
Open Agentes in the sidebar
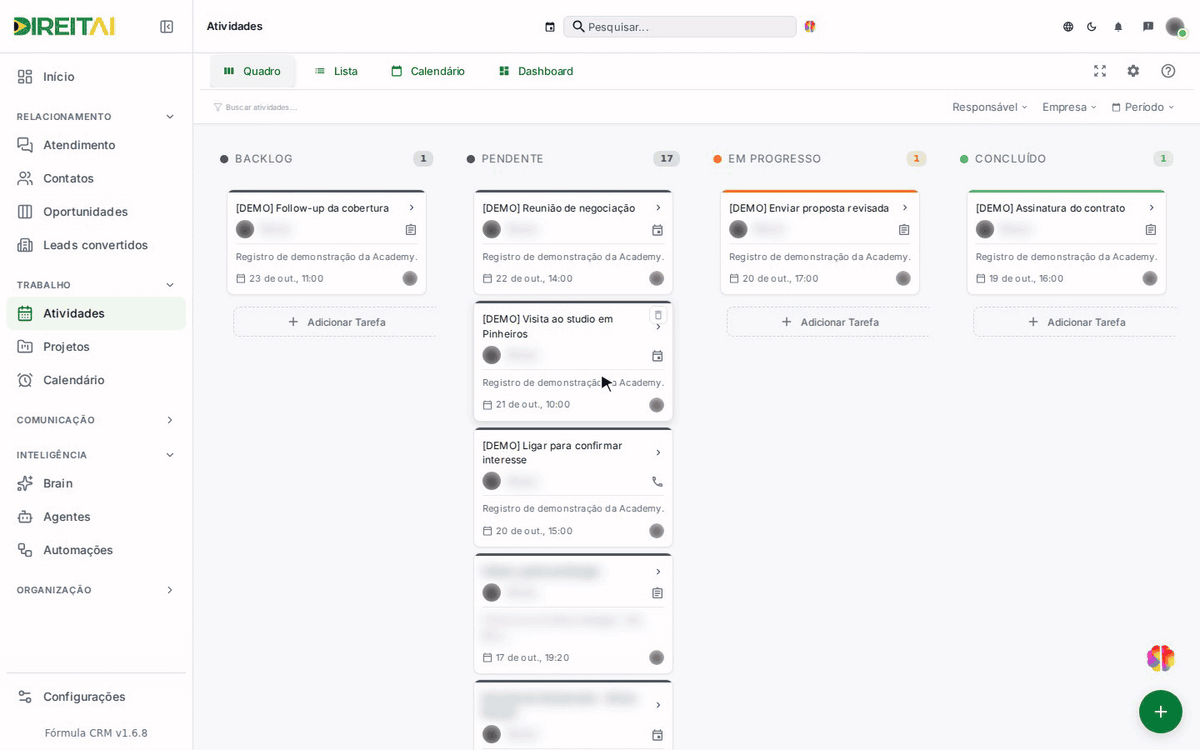point(96,517)
